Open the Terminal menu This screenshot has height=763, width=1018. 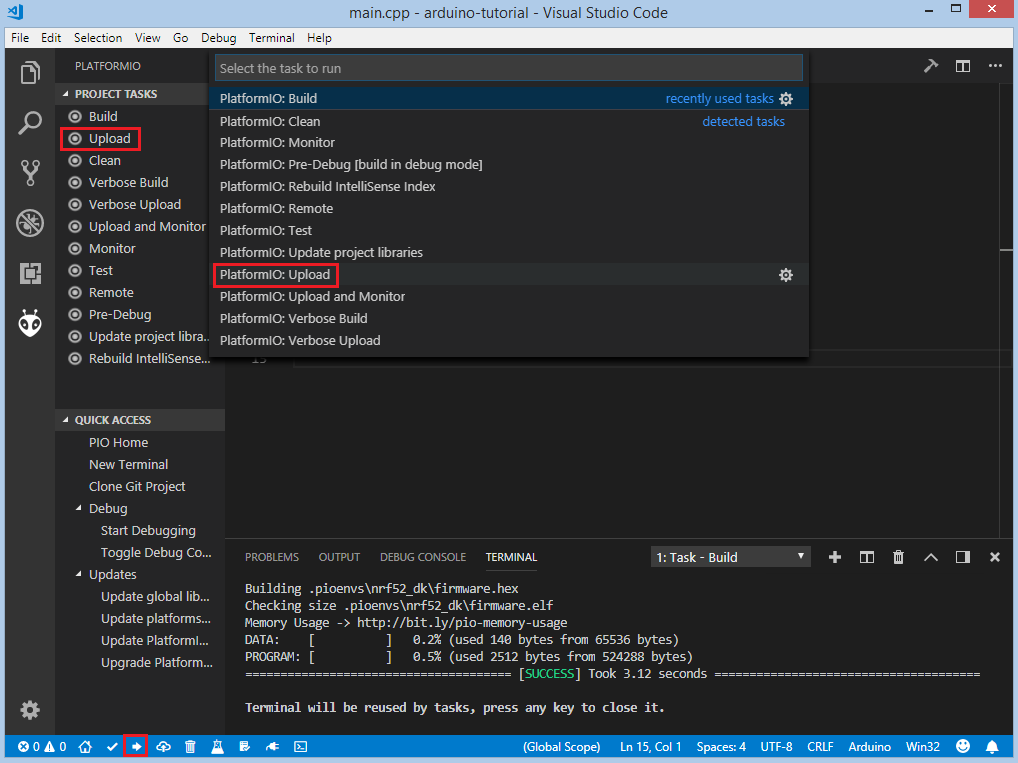point(271,38)
